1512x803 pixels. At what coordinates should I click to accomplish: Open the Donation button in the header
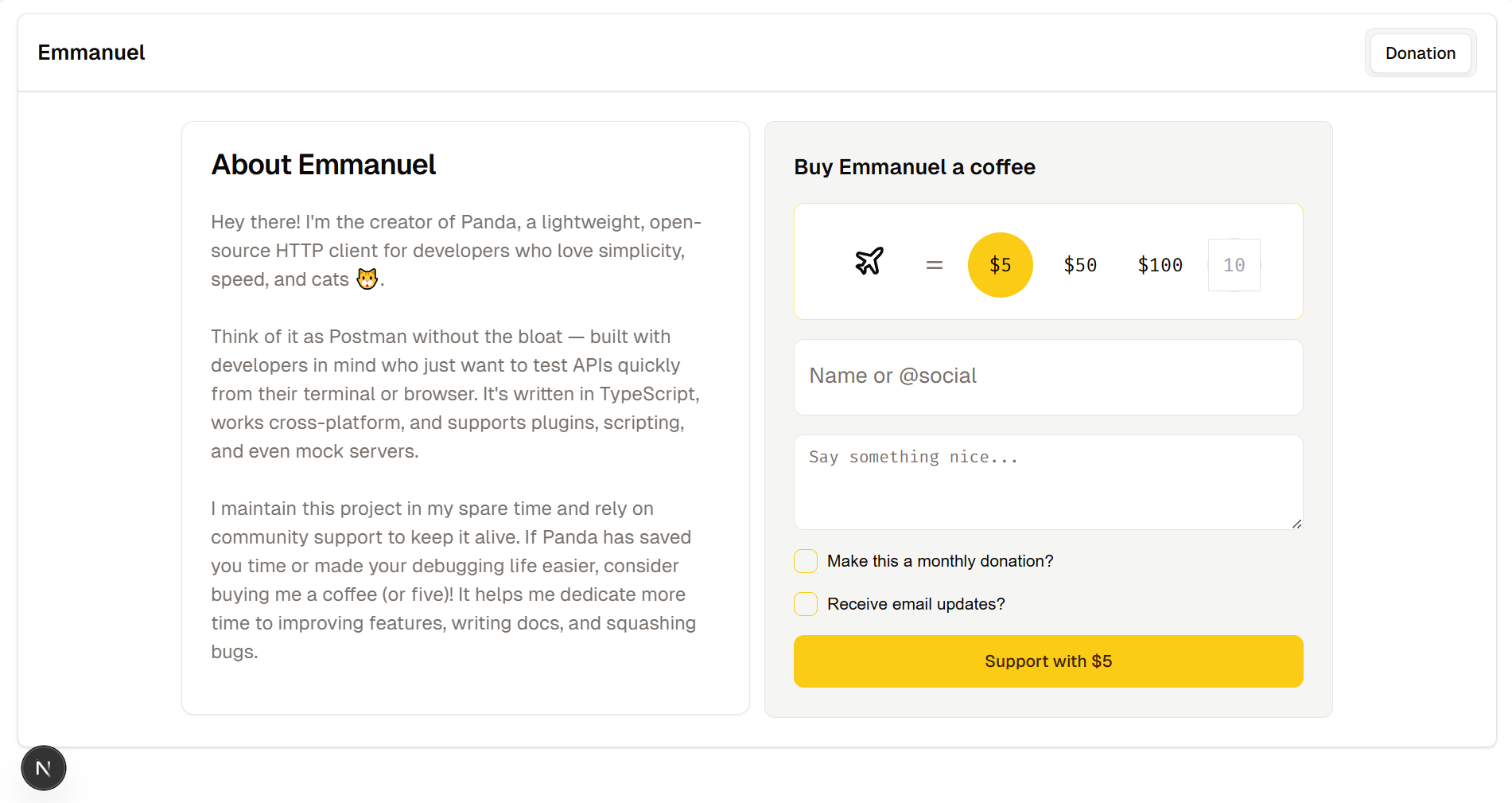tap(1421, 53)
